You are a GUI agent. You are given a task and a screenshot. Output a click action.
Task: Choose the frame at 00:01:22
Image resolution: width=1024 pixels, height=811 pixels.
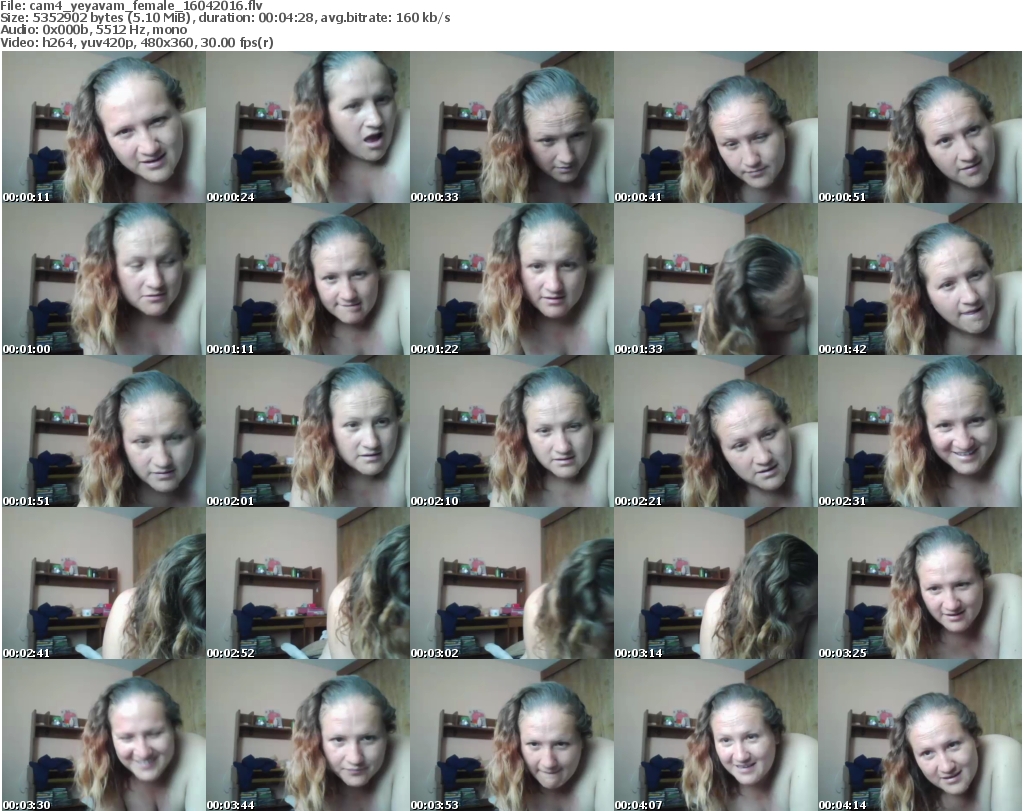512,279
